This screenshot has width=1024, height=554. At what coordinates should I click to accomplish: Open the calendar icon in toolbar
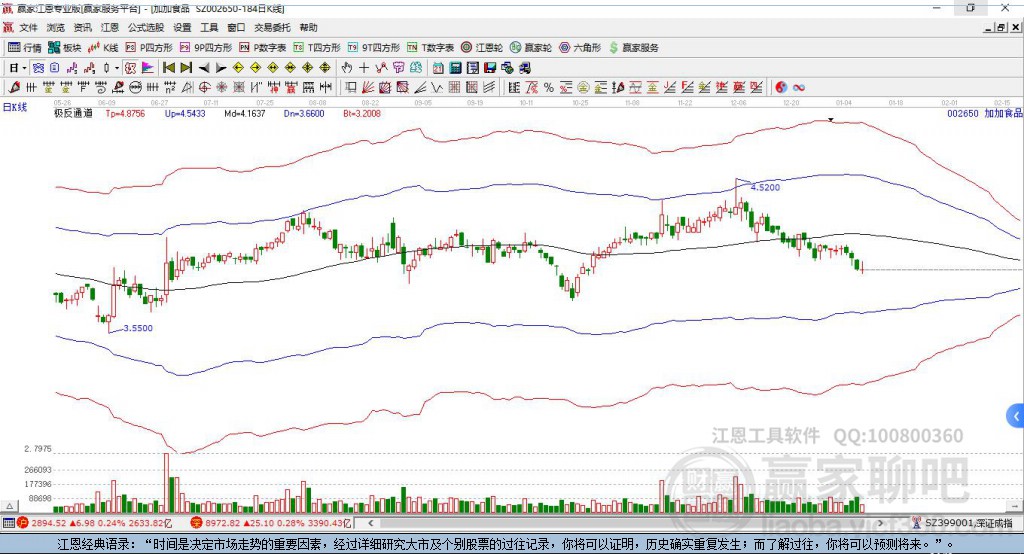(438, 68)
